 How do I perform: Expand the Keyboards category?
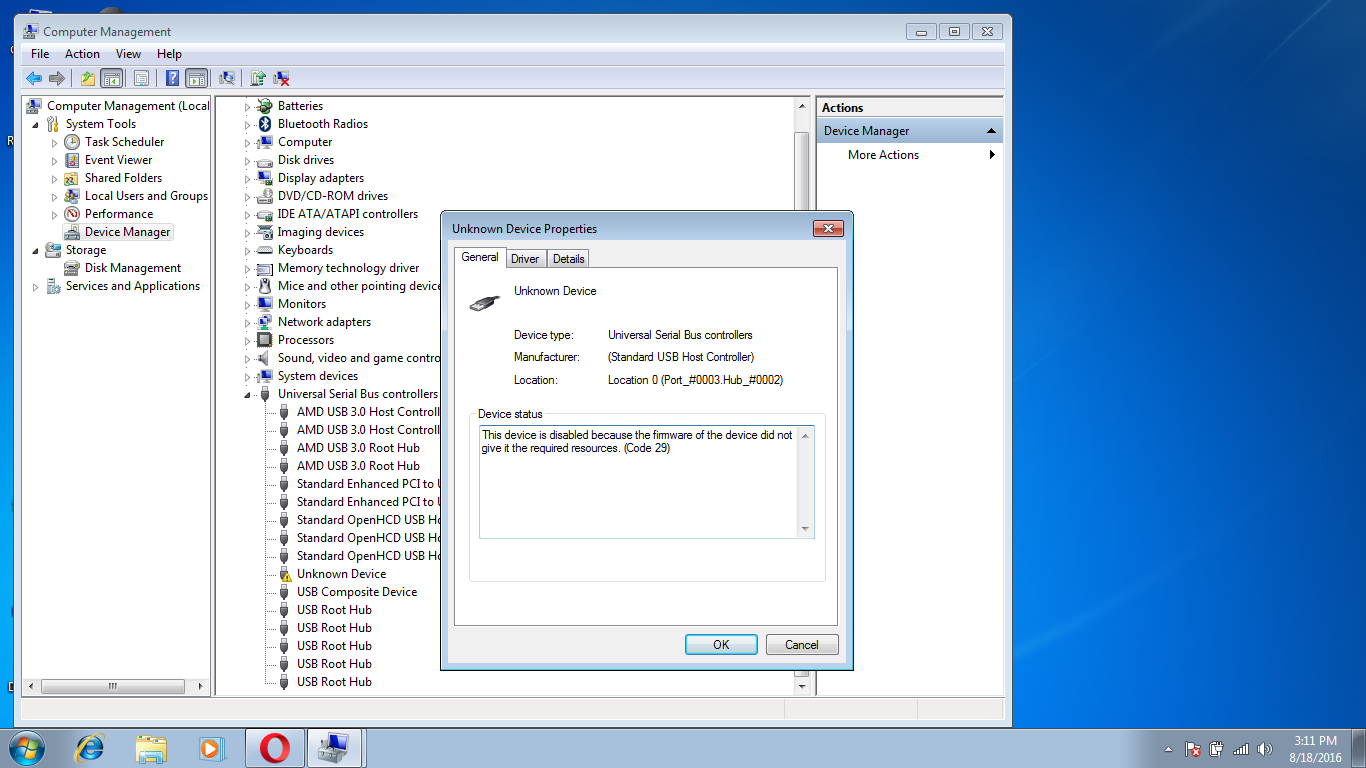[x=248, y=250]
